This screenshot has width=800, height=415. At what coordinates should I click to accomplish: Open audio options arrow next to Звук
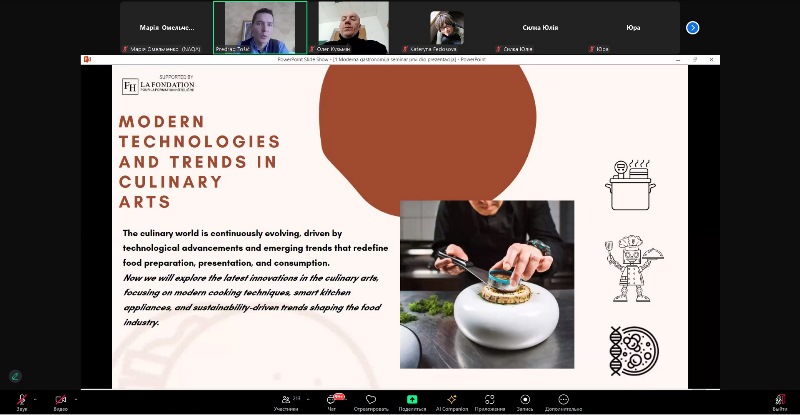[x=35, y=399]
